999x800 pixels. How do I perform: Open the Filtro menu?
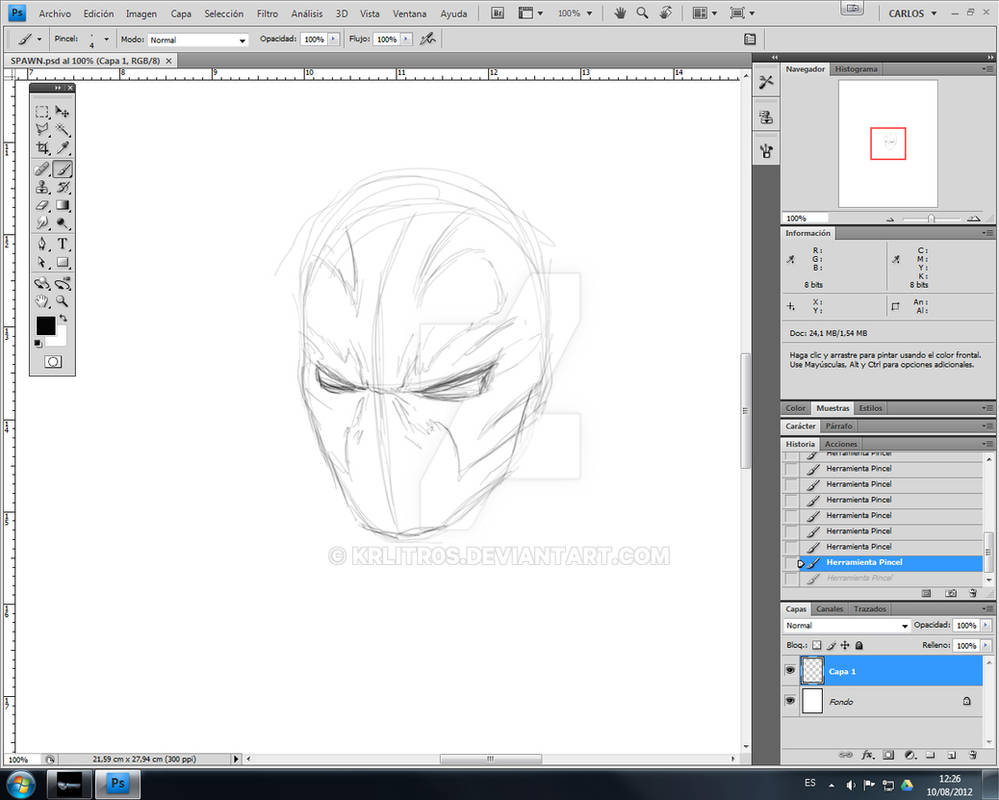[x=266, y=13]
